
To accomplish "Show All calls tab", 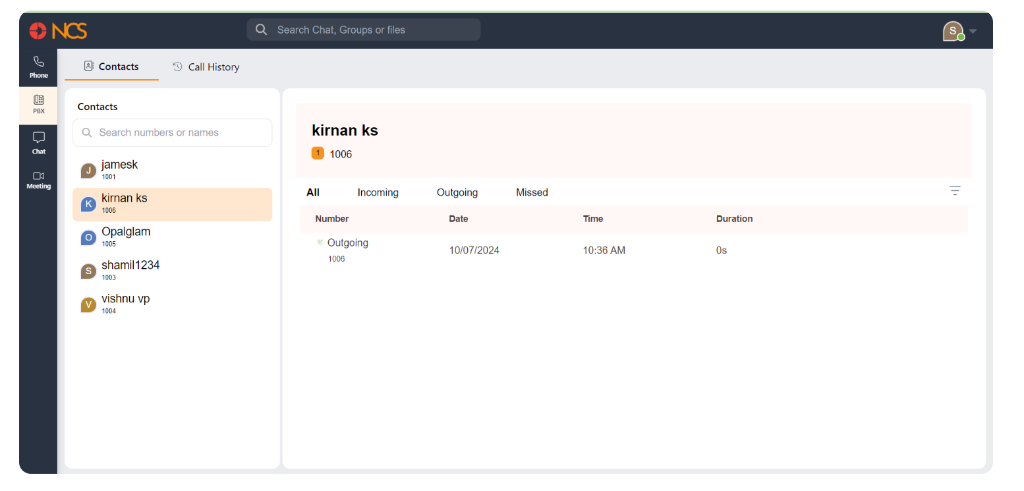I will pos(313,193).
